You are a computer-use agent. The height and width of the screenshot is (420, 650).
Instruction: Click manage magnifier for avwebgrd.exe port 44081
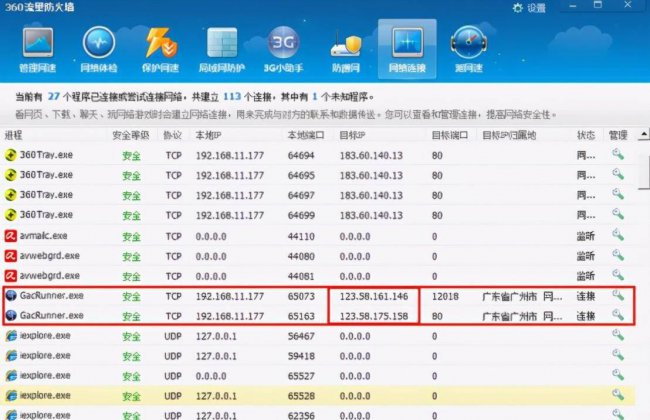point(618,275)
